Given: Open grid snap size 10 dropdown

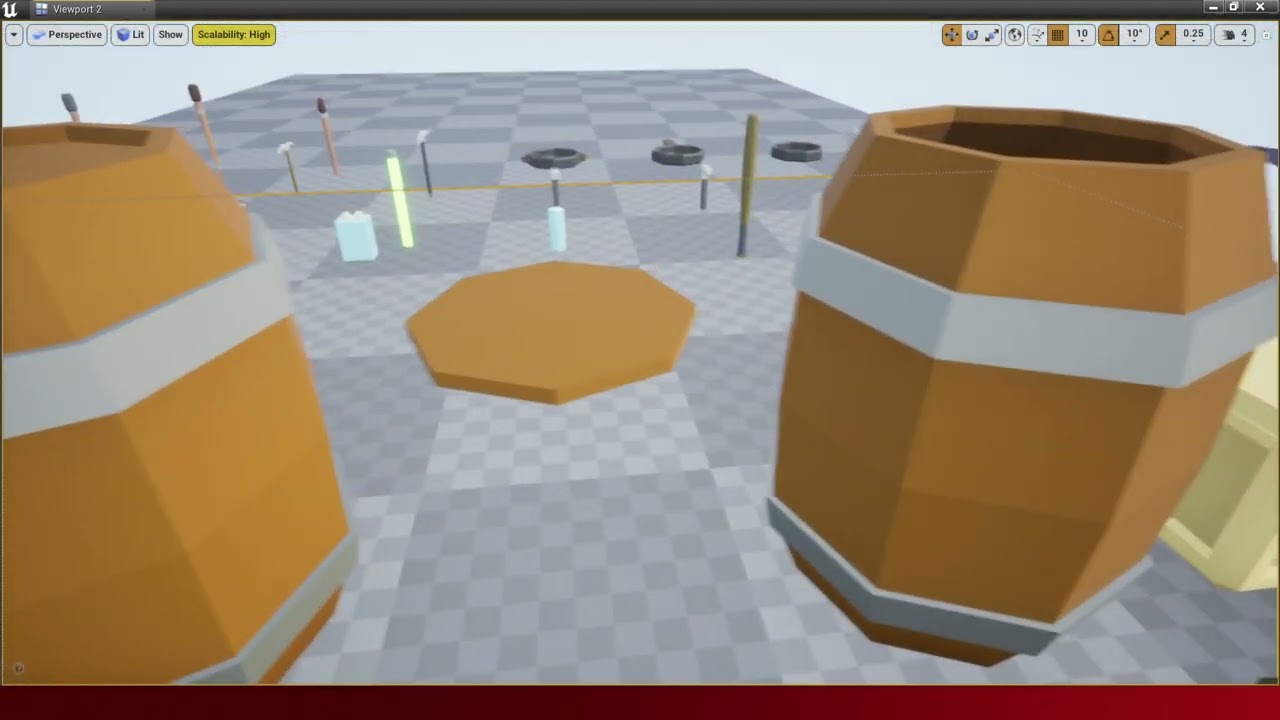Looking at the screenshot, I should [x=1081, y=35].
